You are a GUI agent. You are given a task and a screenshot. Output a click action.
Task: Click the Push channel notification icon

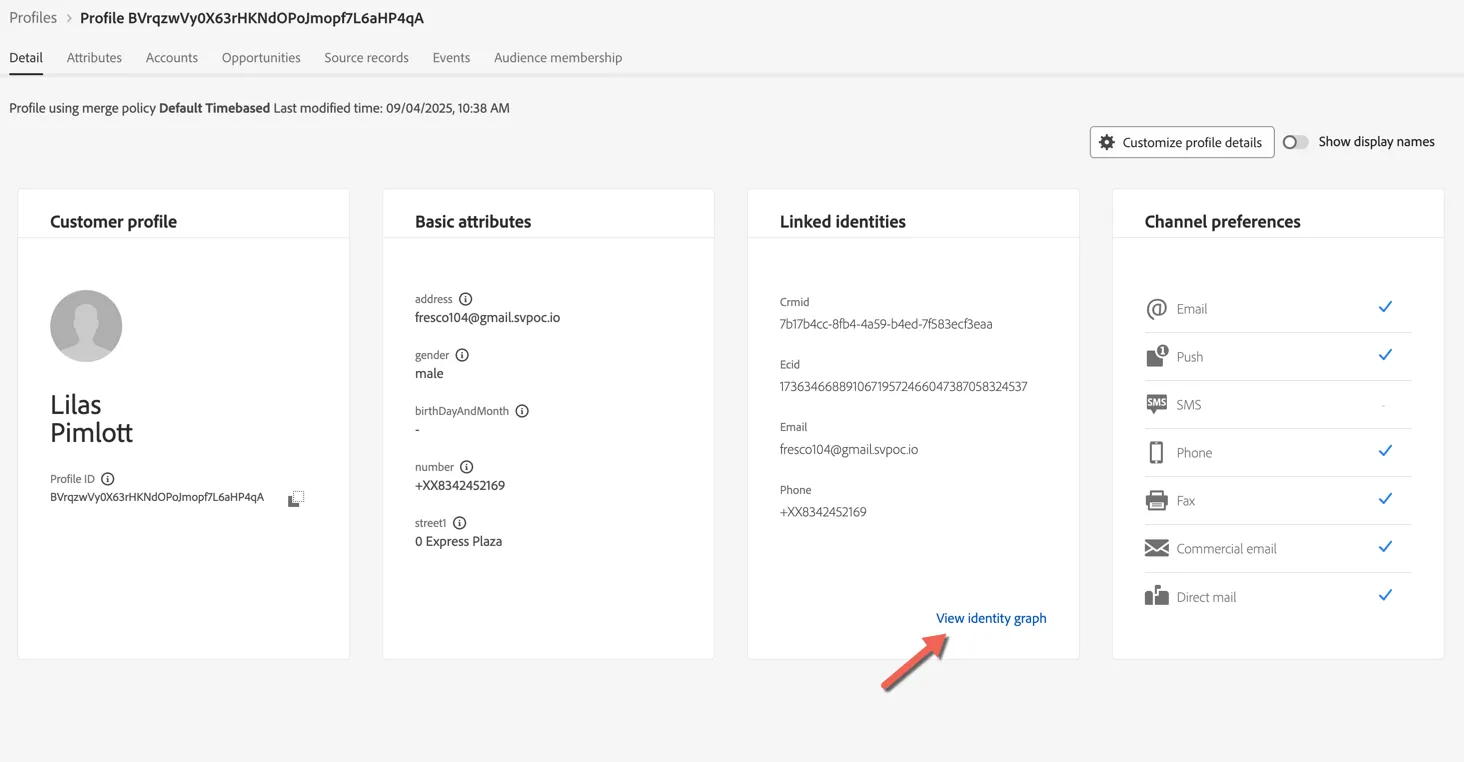pyautogui.click(x=1156, y=356)
